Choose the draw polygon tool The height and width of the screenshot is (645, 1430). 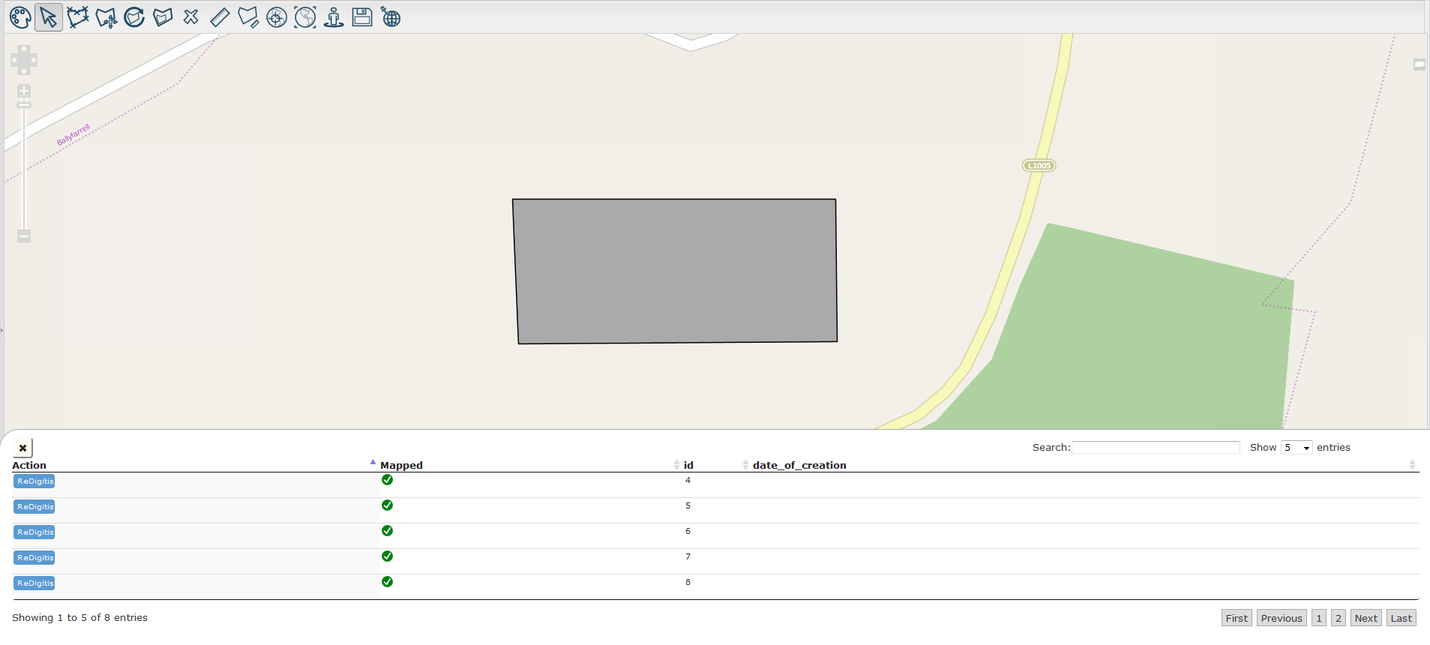point(78,17)
